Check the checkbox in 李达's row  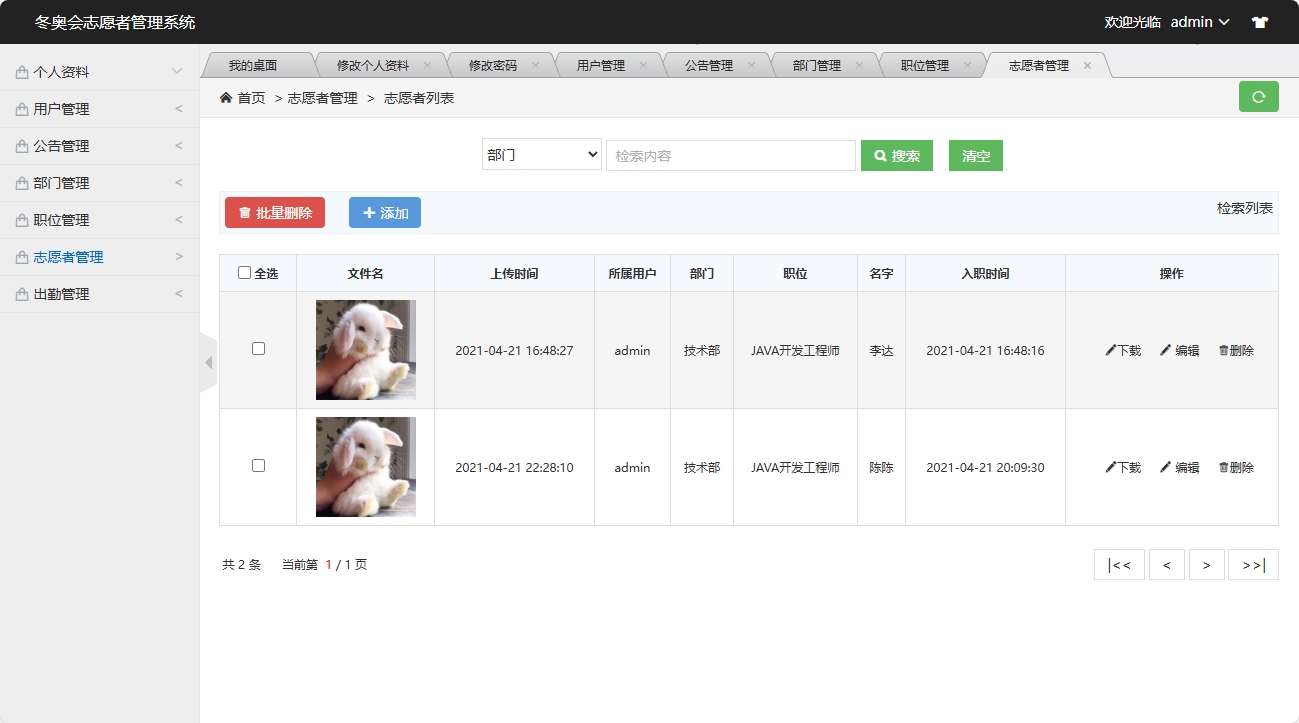tap(258, 349)
